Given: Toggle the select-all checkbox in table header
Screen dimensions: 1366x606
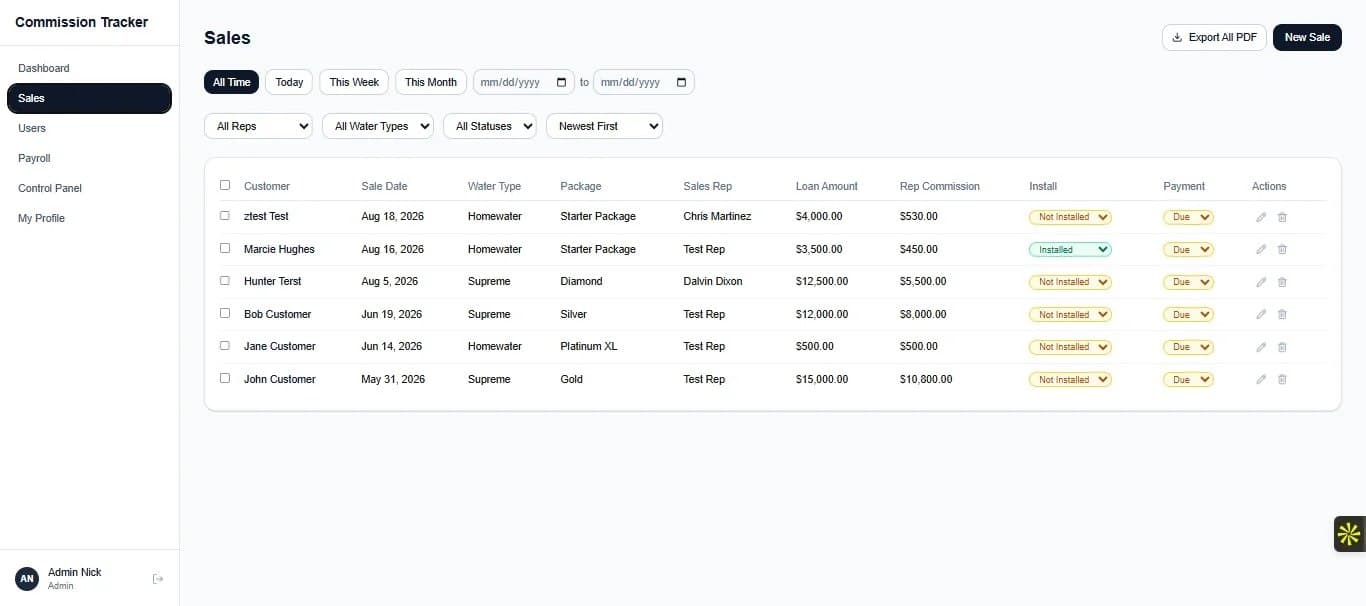Looking at the screenshot, I should coord(225,185).
